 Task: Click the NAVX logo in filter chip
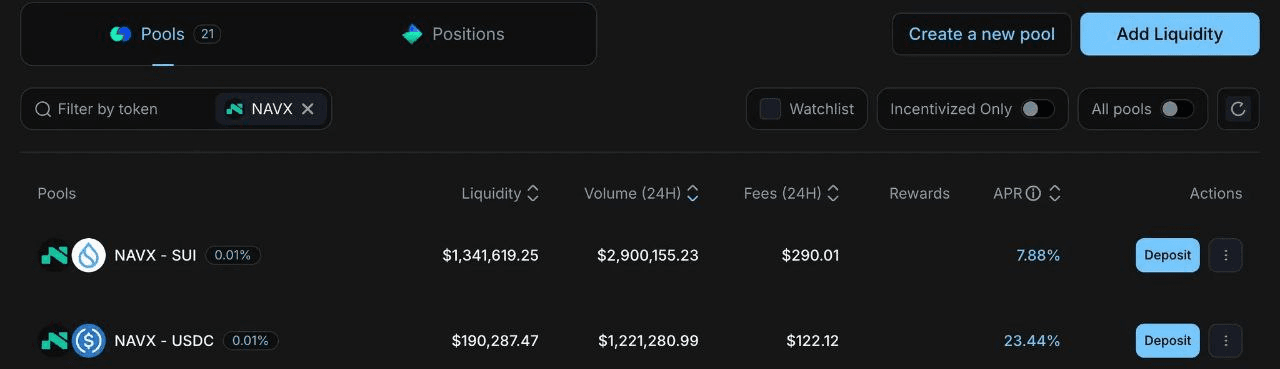point(235,109)
